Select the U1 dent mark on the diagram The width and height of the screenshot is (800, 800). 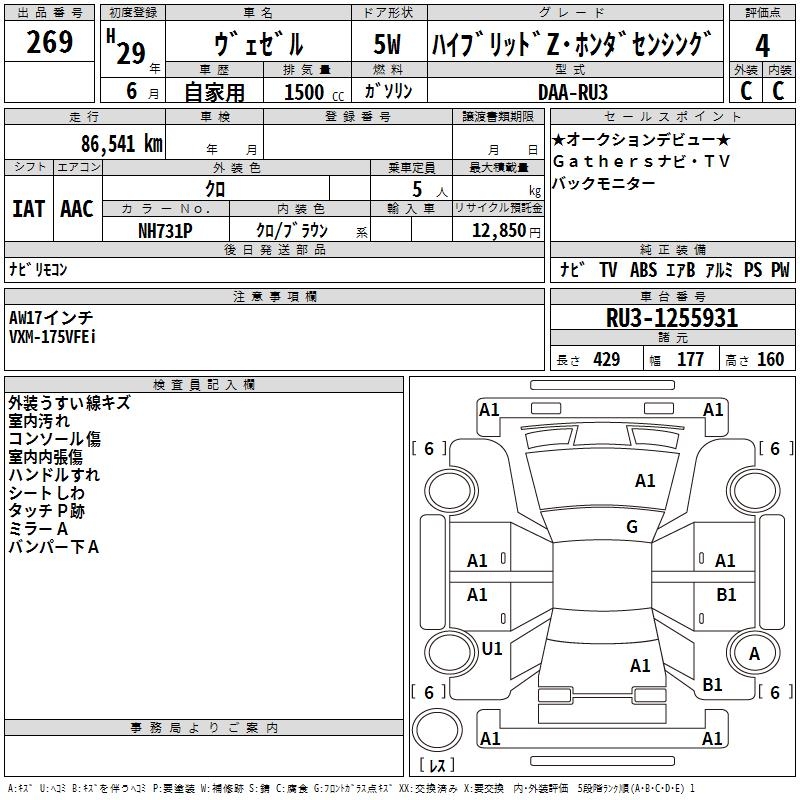491,649
